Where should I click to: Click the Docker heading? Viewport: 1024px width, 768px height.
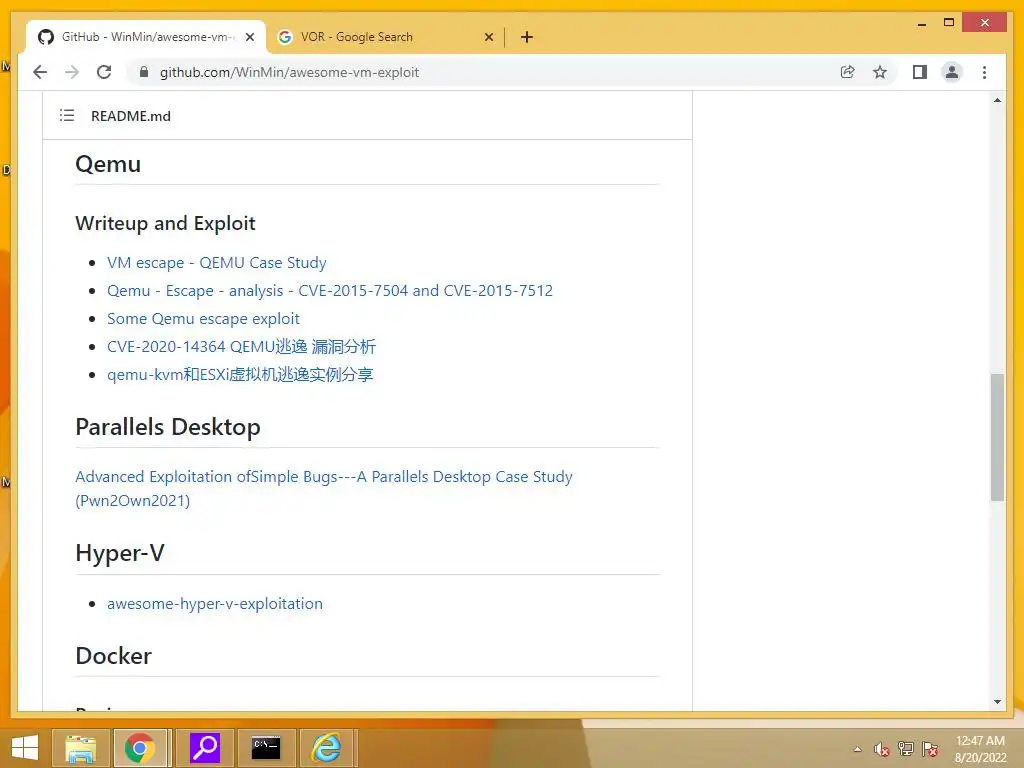[114, 656]
